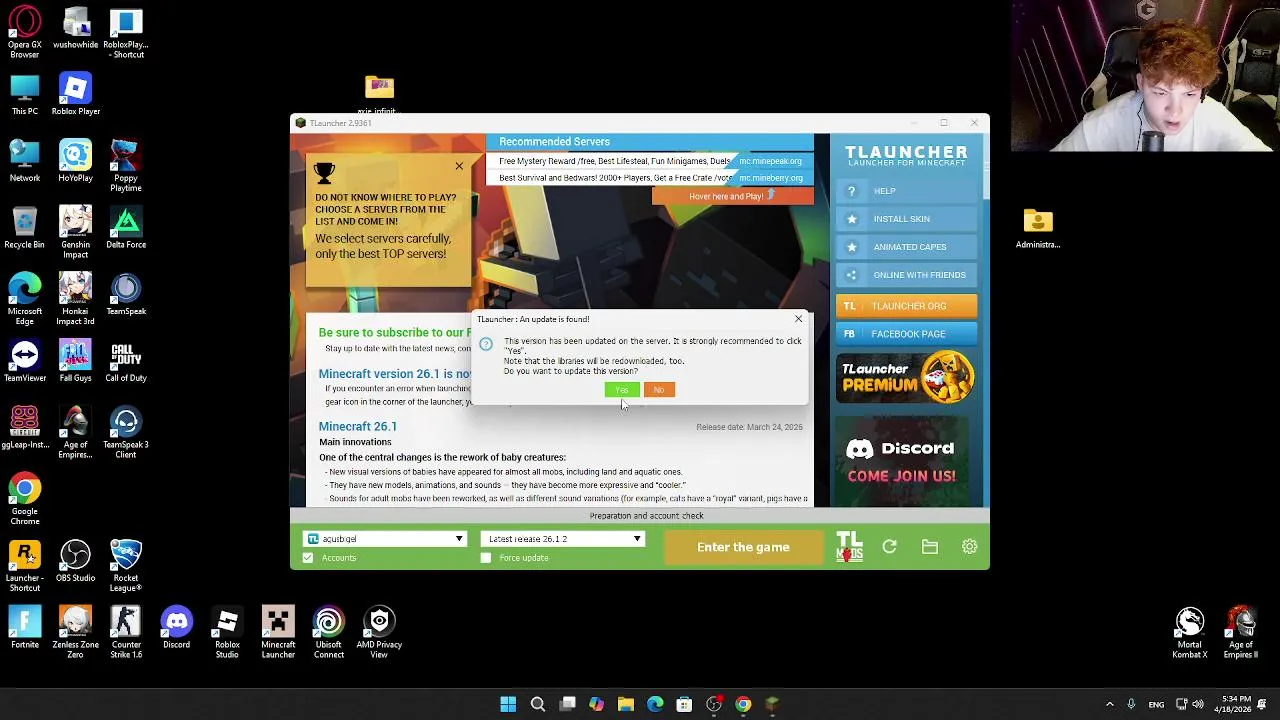Open Google Chrome from taskbar
1280x720 pixels.
tap(743, 704)
